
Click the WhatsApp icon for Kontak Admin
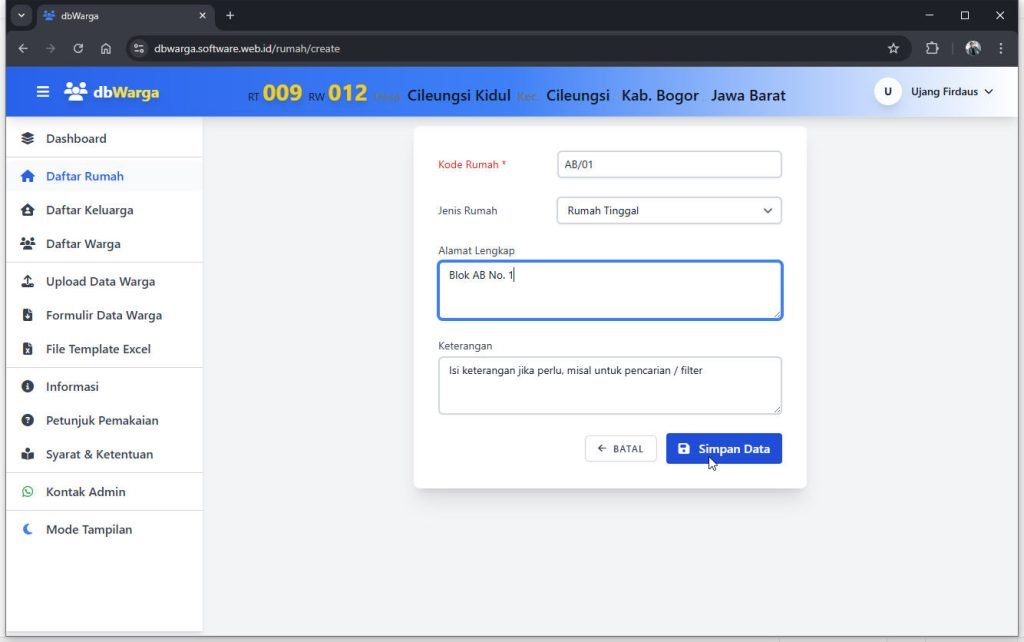coord(28,492)
